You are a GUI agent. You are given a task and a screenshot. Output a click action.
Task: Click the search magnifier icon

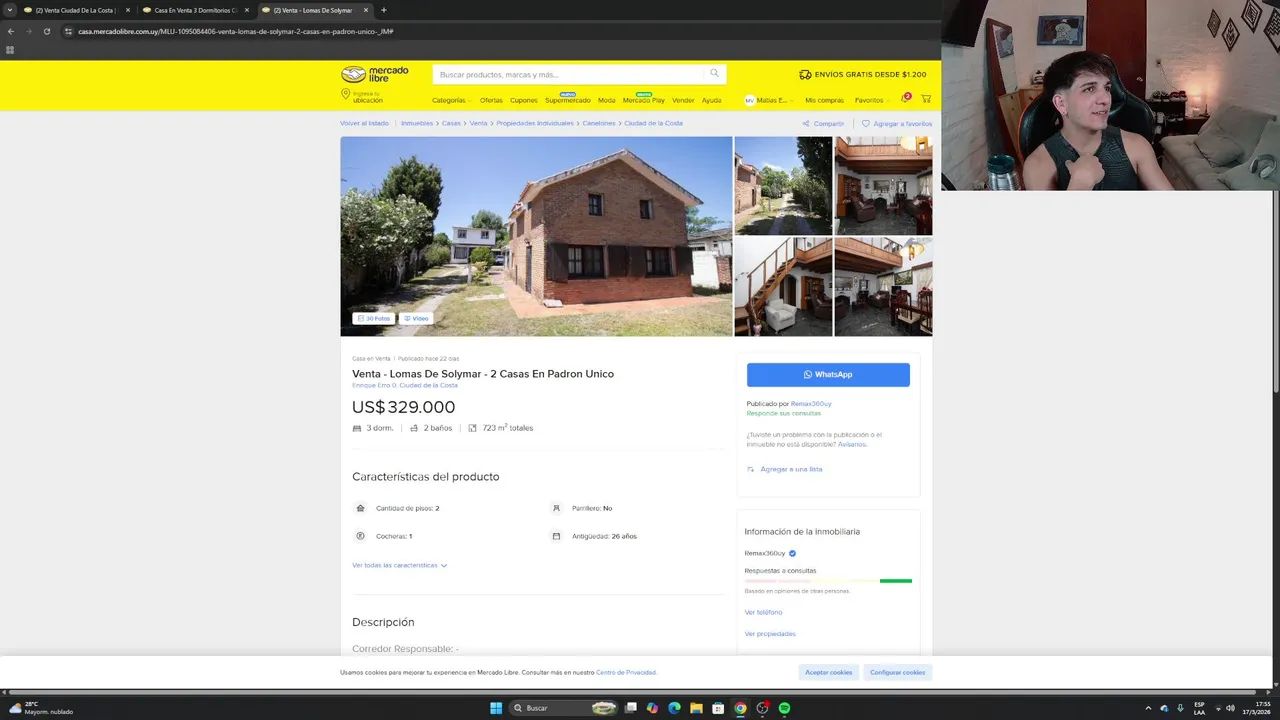tap(714, 73)
